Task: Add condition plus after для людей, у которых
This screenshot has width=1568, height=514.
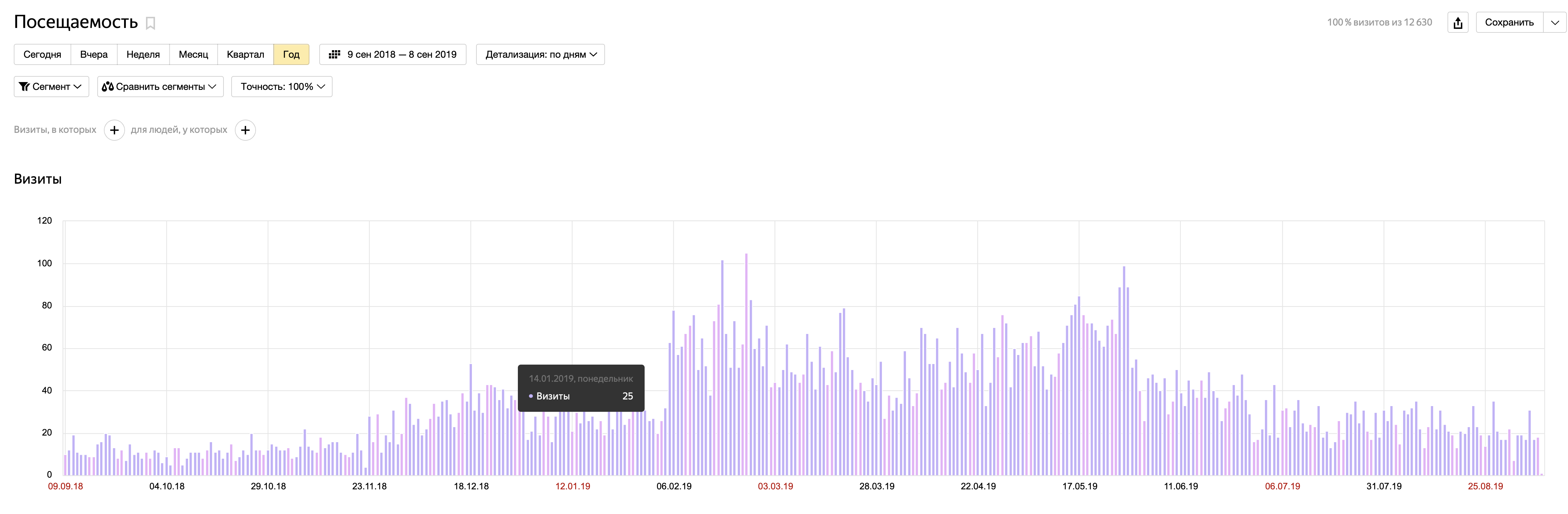Action: tap(245, 130)
